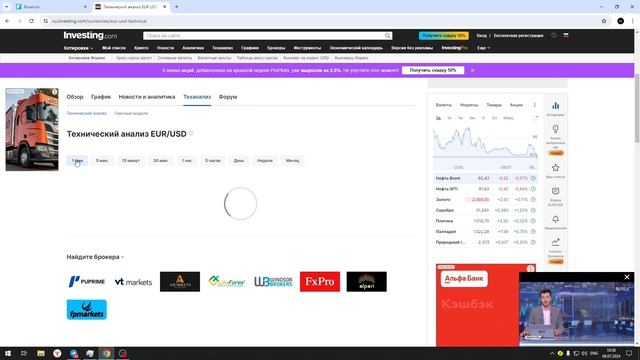Click the clock icon on Палладий row
The height and width of the screenshot is (360, 640).
[533, 231]
